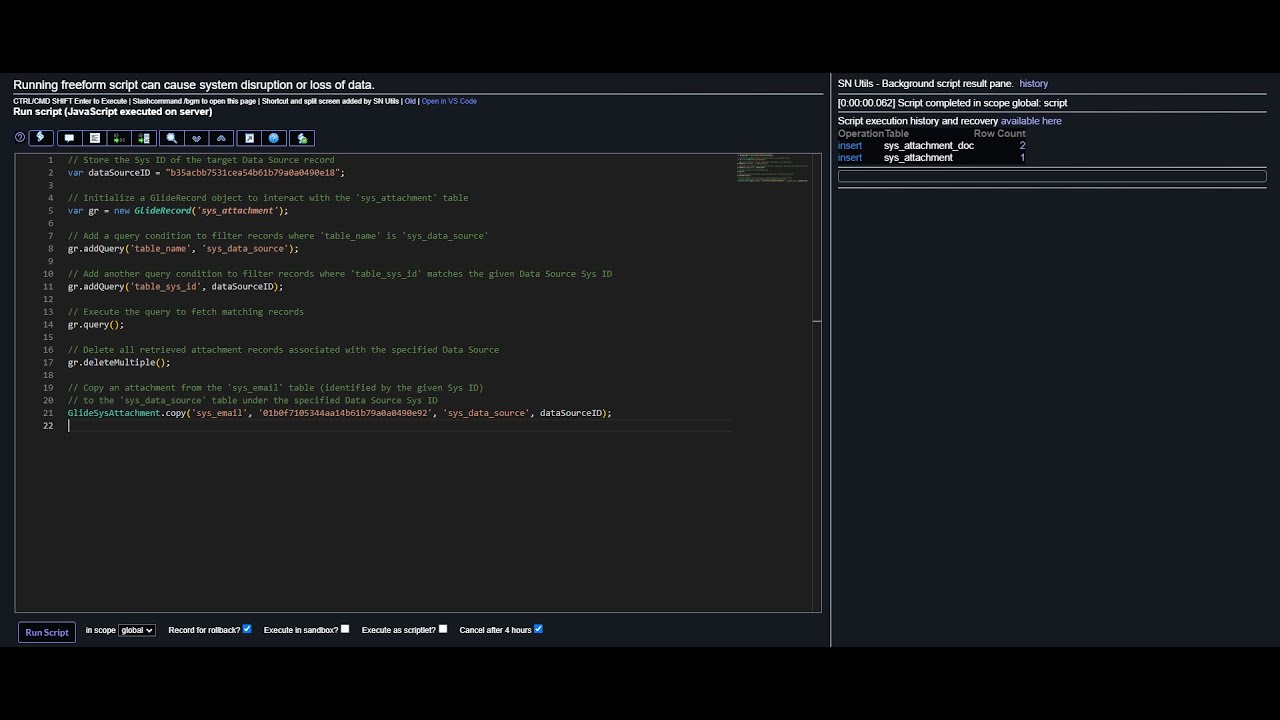This screenshot has width=1280, height=720.
Task: Click the help question mark circle icon
Action: coord(20,137)
